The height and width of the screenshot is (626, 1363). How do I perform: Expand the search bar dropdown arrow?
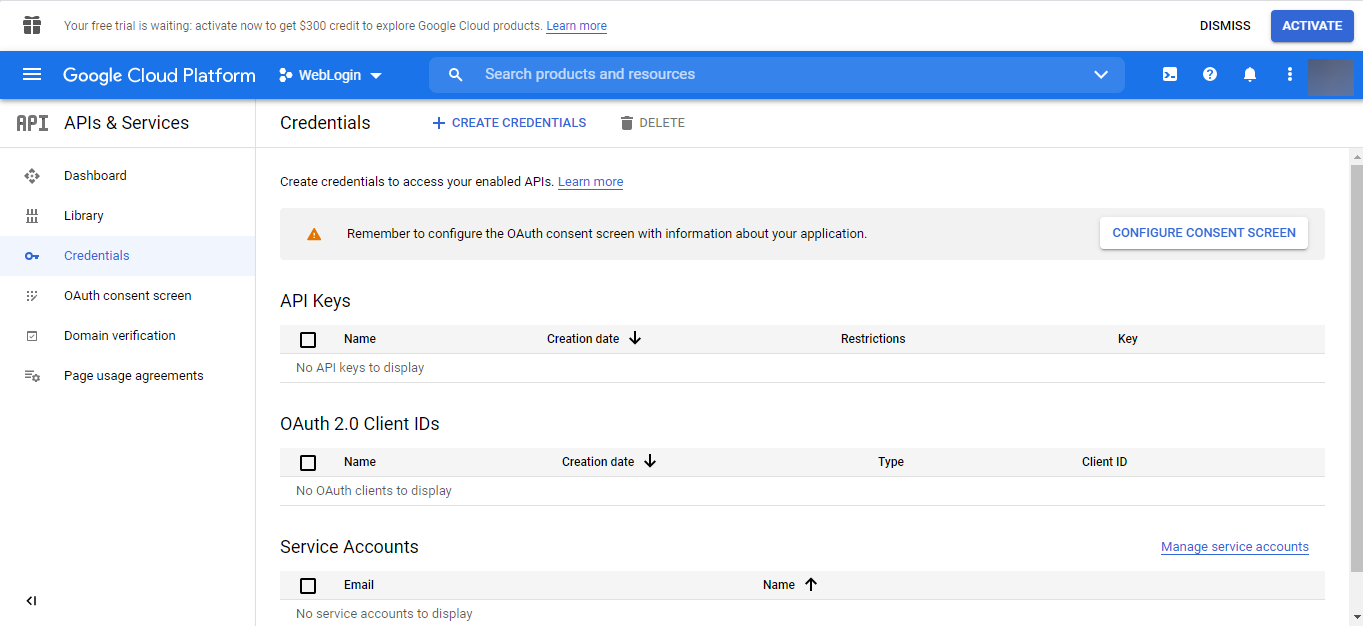1101,75
